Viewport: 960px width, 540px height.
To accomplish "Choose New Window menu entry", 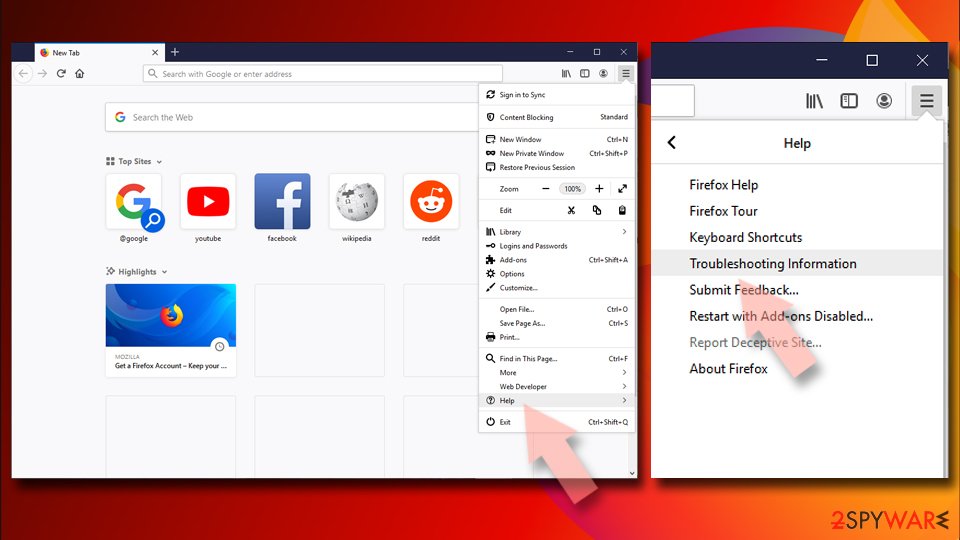I will [557, 139].
